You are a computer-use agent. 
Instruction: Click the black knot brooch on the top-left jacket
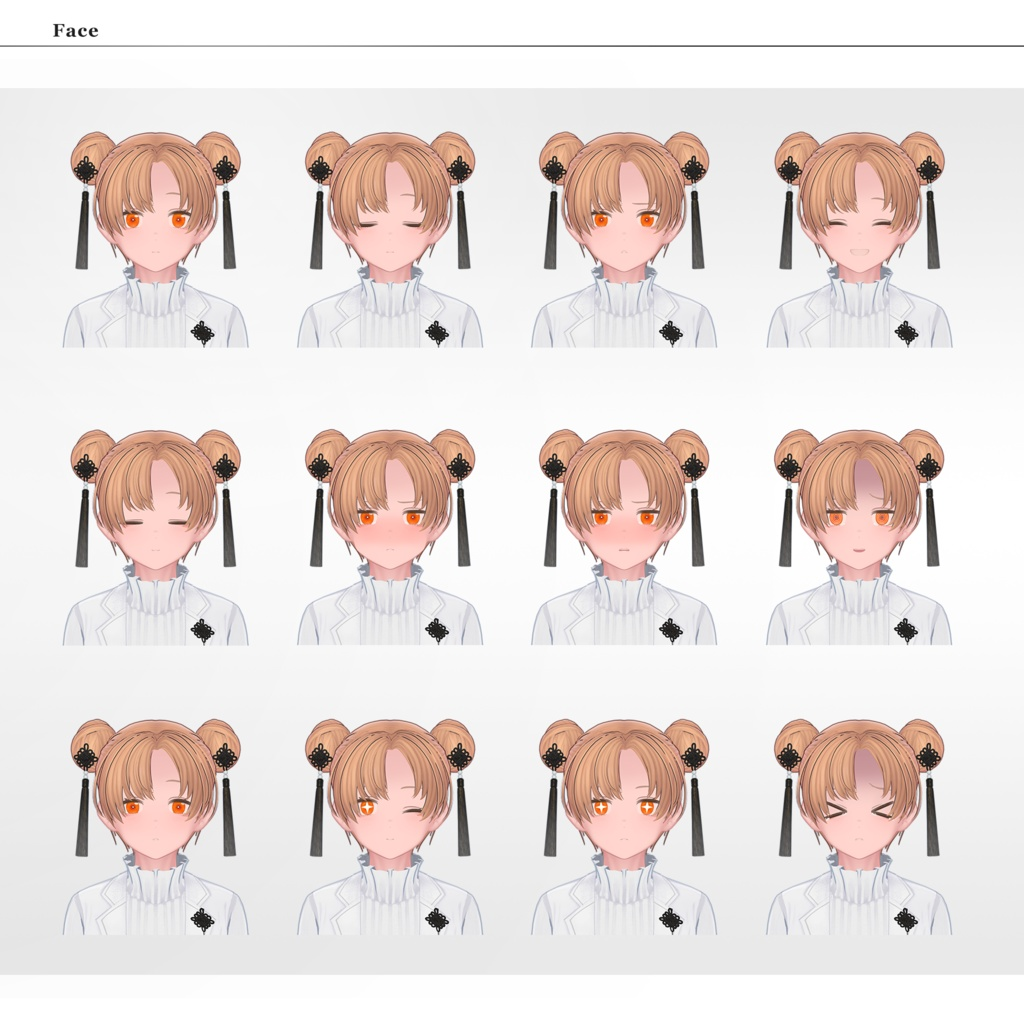[202, 334]
